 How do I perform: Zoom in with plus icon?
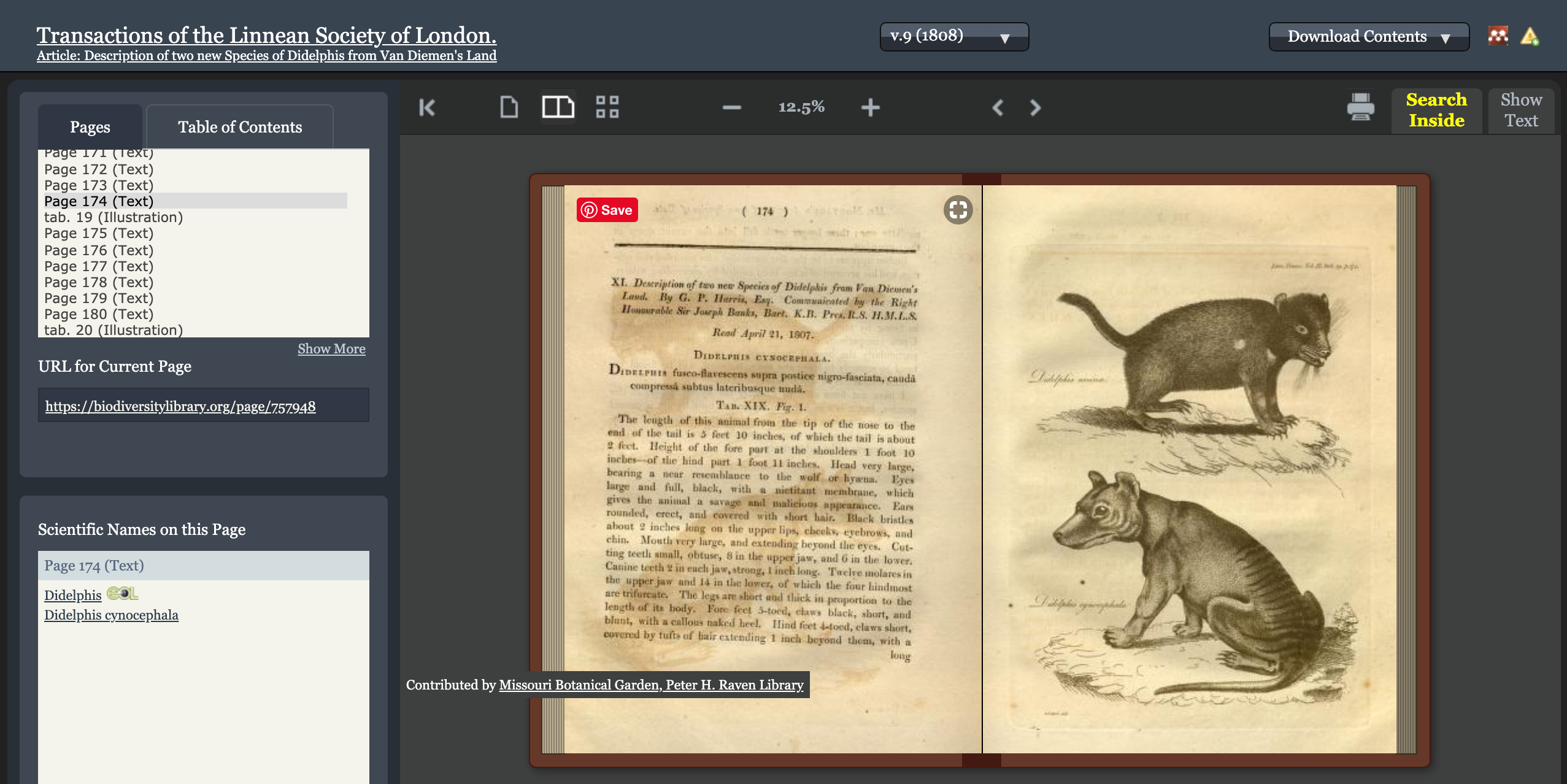[870, 108]
